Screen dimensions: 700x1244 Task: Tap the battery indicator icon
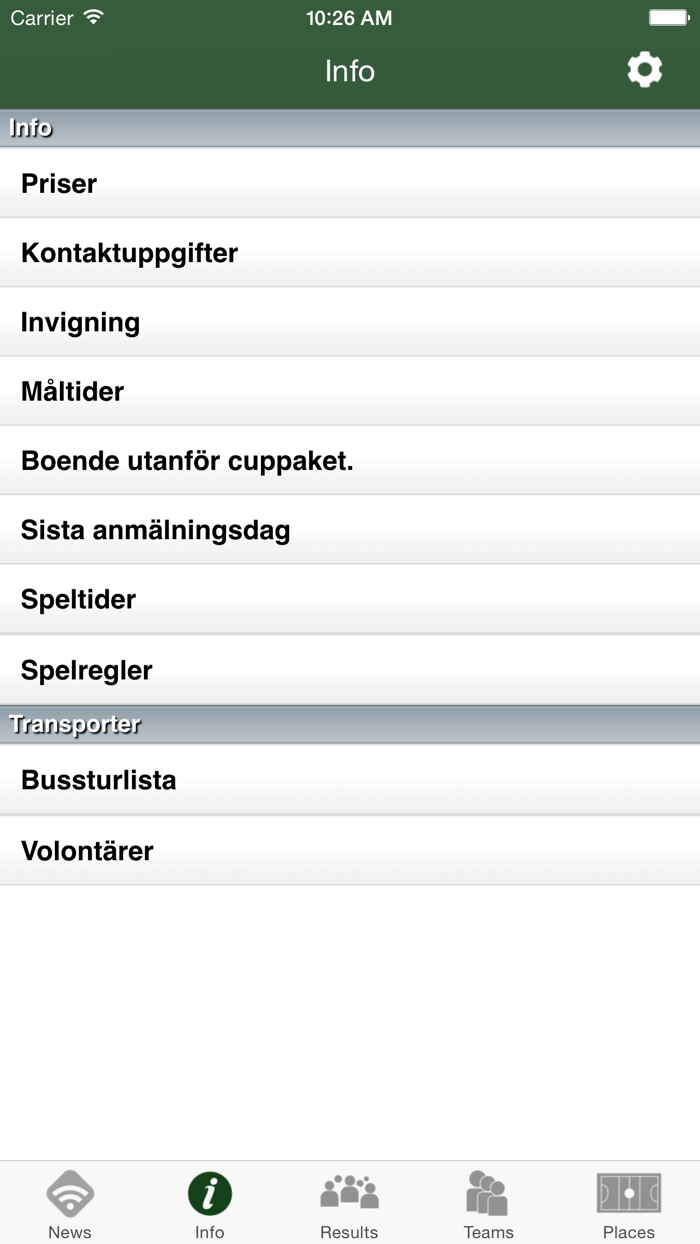669,17
